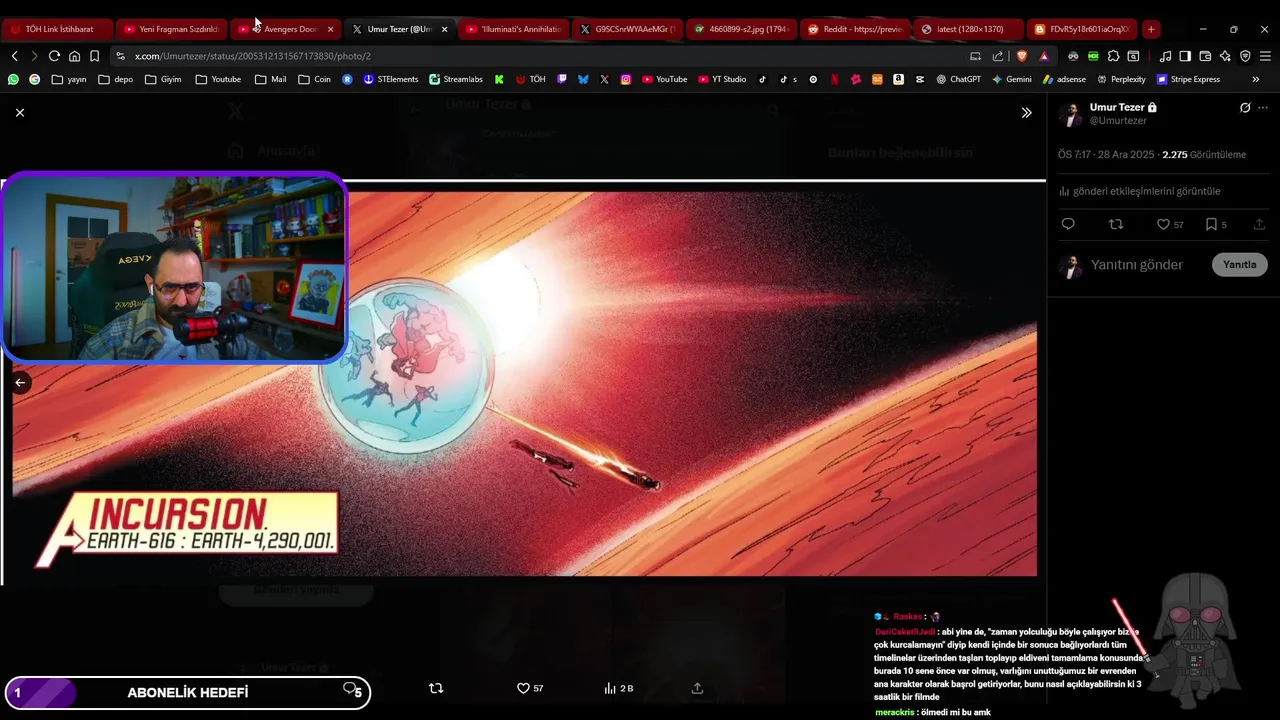The width and height of the screenshot is (1280, 720).
Task: Like the photo using the bottom heart icon
Action: coord(530,688)
